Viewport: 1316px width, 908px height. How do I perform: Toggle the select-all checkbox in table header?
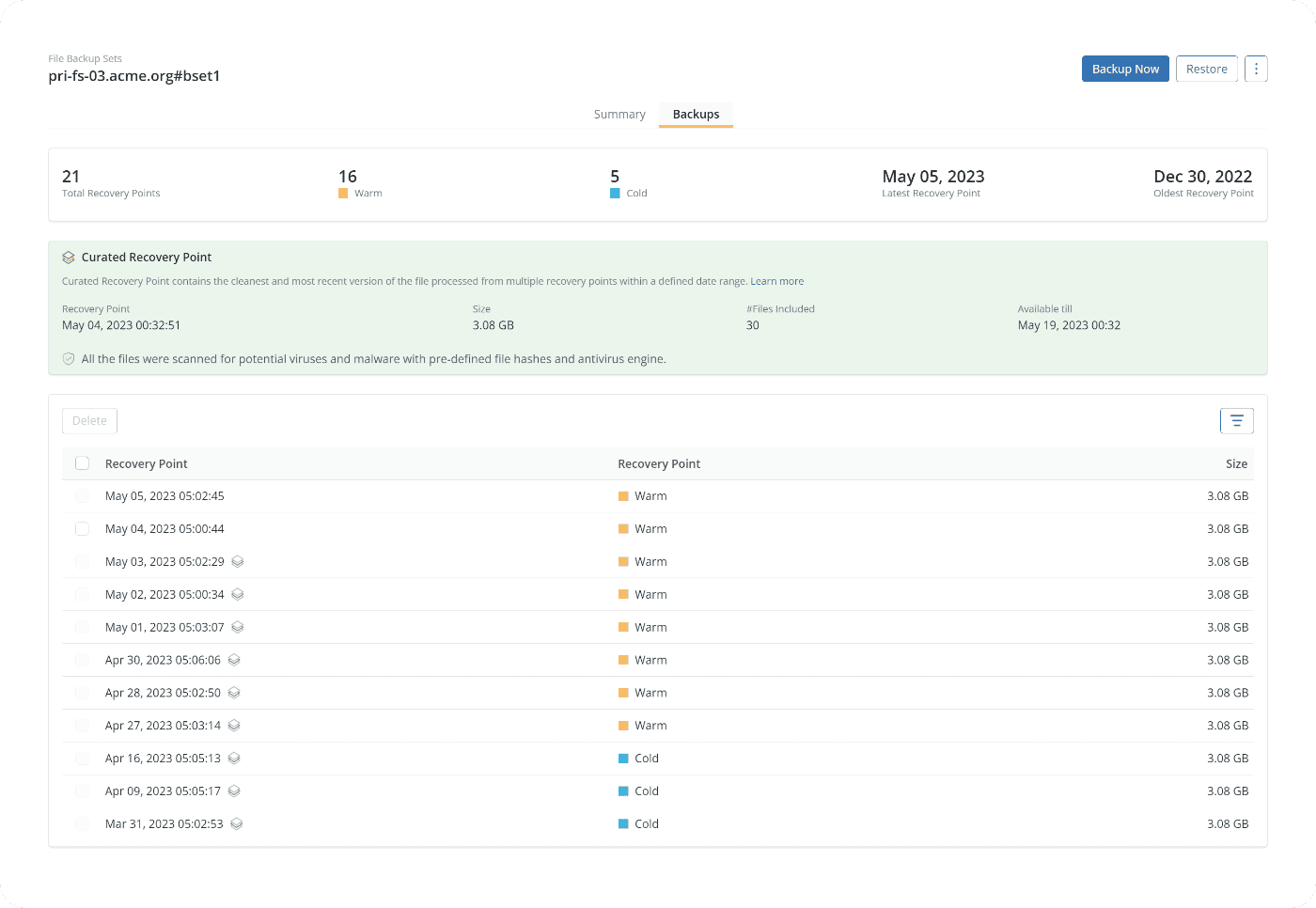coord(83,463)
